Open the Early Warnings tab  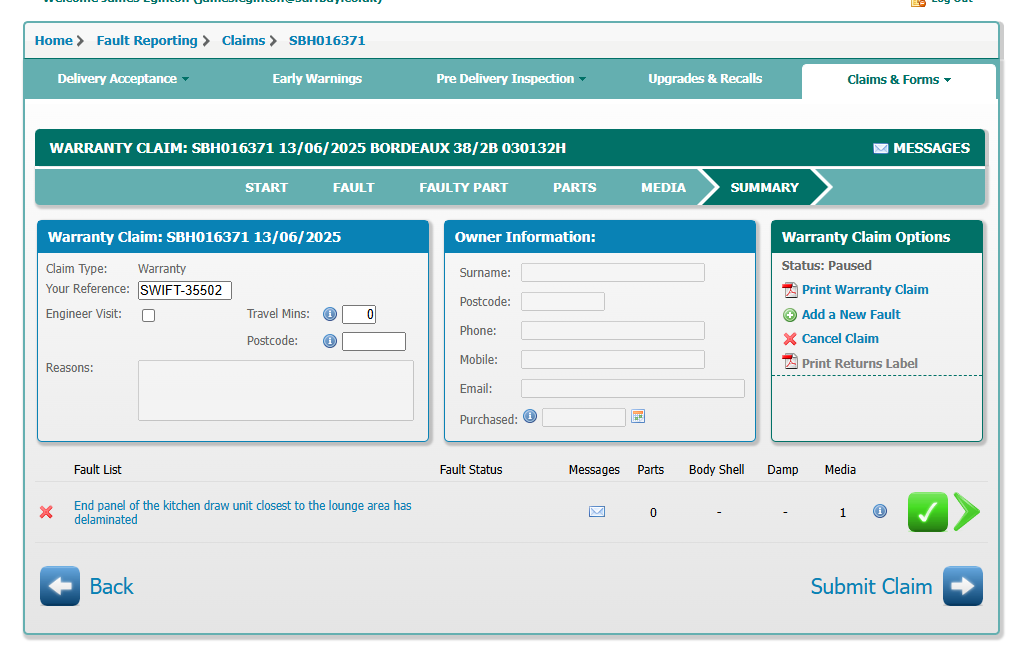317,79
